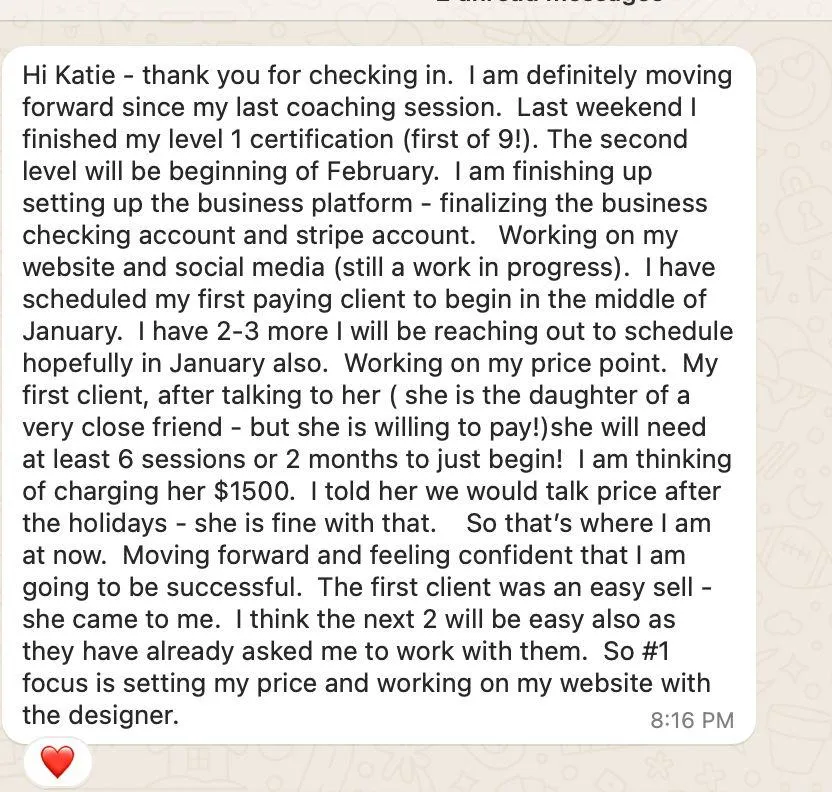Click the 8:16 PM message timestamp
The image size is (832, 792).
point(692,720)
